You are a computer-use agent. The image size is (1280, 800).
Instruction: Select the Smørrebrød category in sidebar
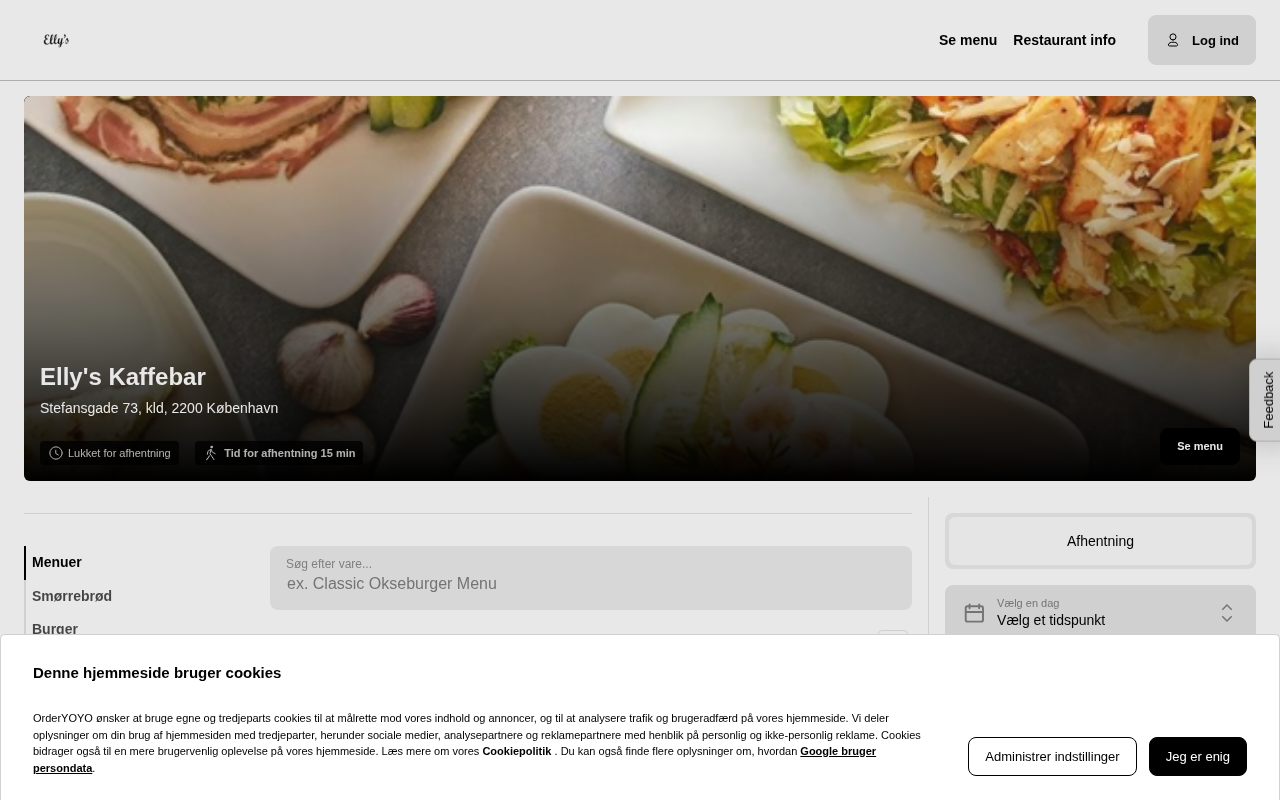coord(72,596)
